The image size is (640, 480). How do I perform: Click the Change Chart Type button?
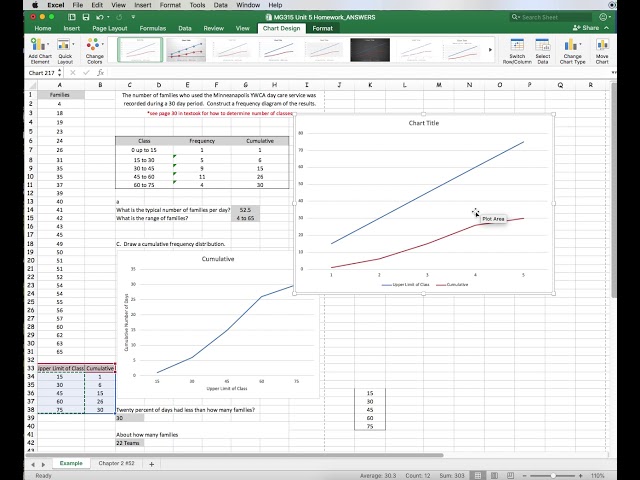point(572,51)
